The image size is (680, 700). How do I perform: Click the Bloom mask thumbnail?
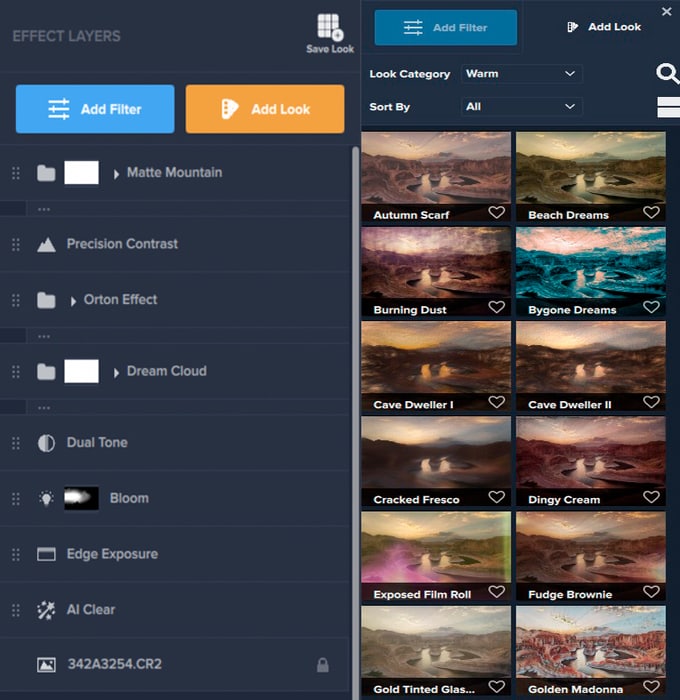[x=81, y=498]
